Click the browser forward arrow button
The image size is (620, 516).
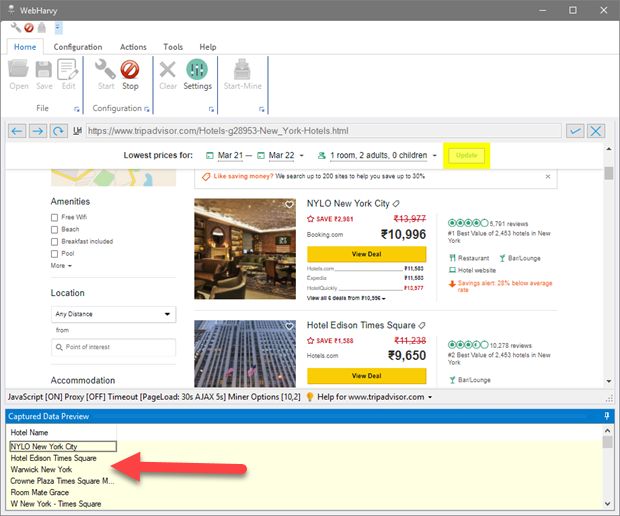coord(38,131)
